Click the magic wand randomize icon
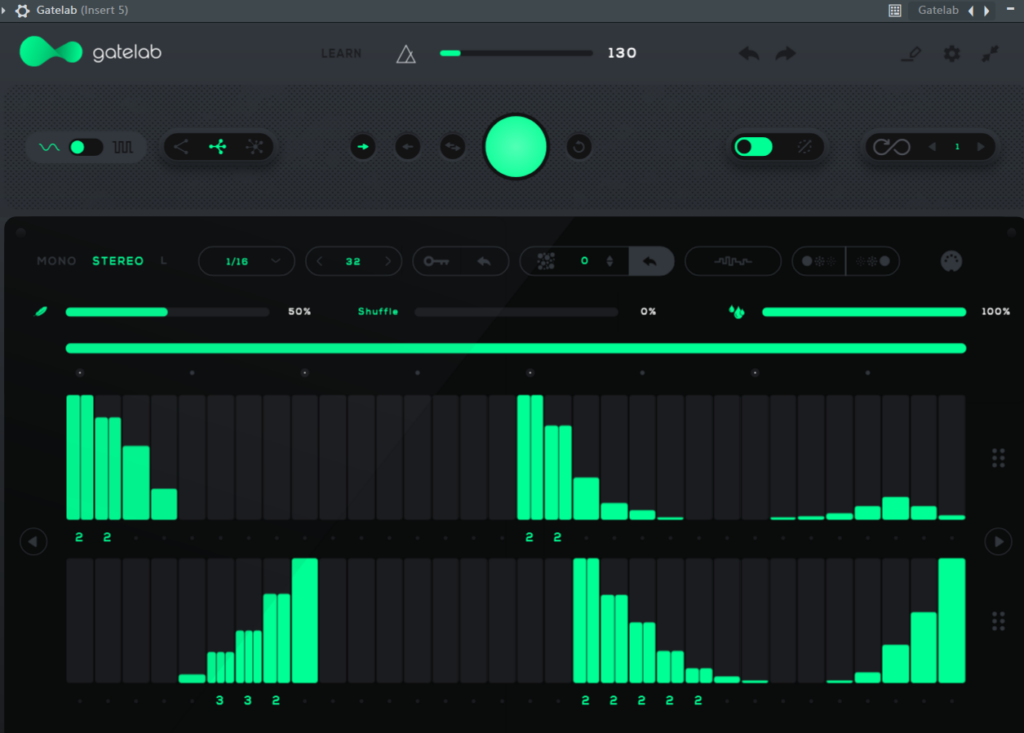 805,147
